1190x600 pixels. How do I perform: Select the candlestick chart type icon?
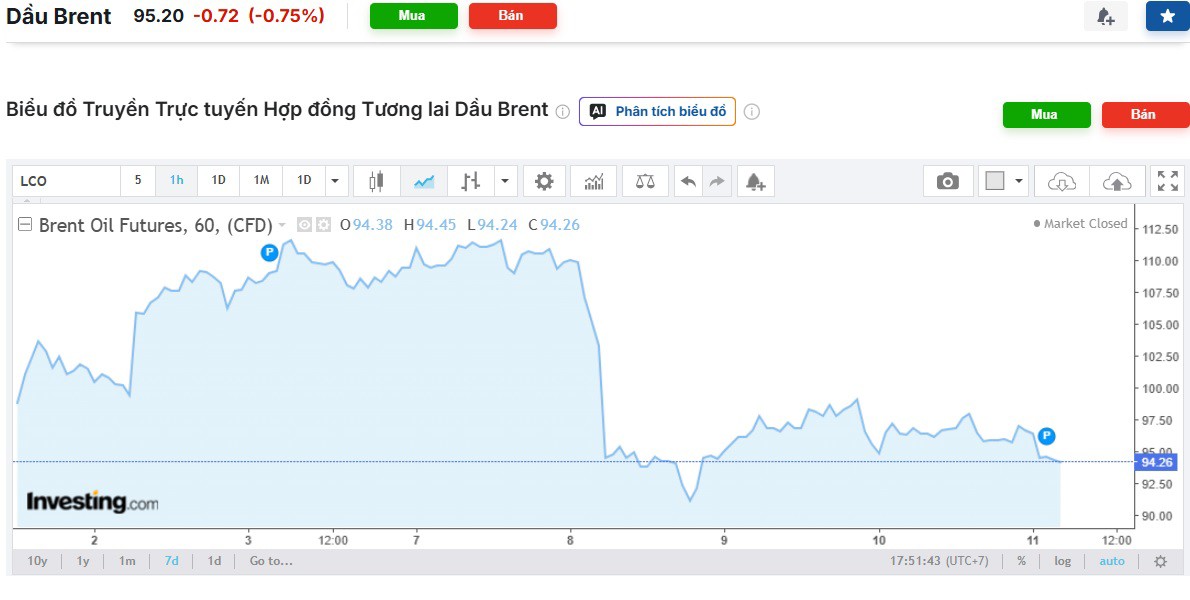coord(376,181)
